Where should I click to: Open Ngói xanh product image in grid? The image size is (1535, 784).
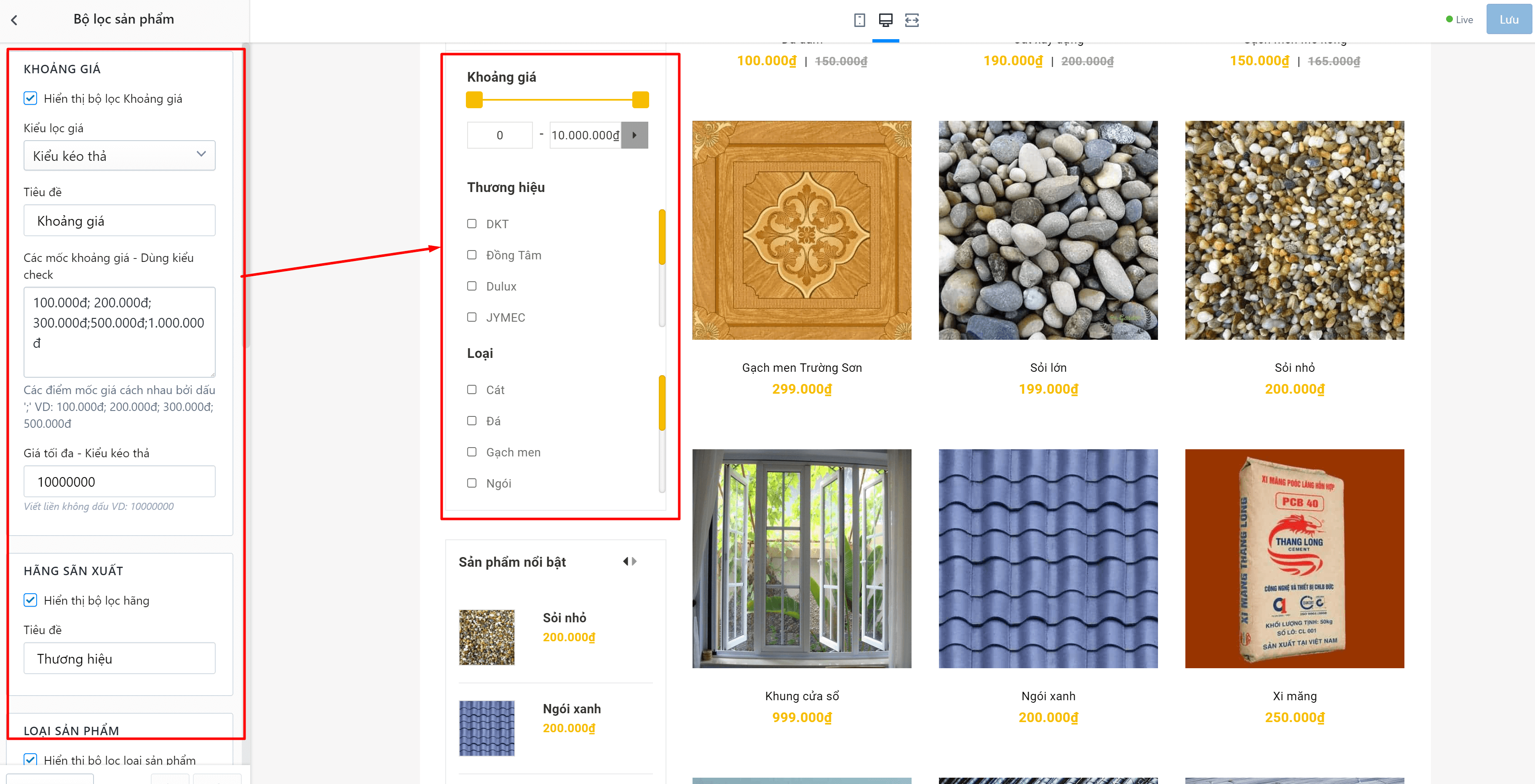pos(1048,559)
